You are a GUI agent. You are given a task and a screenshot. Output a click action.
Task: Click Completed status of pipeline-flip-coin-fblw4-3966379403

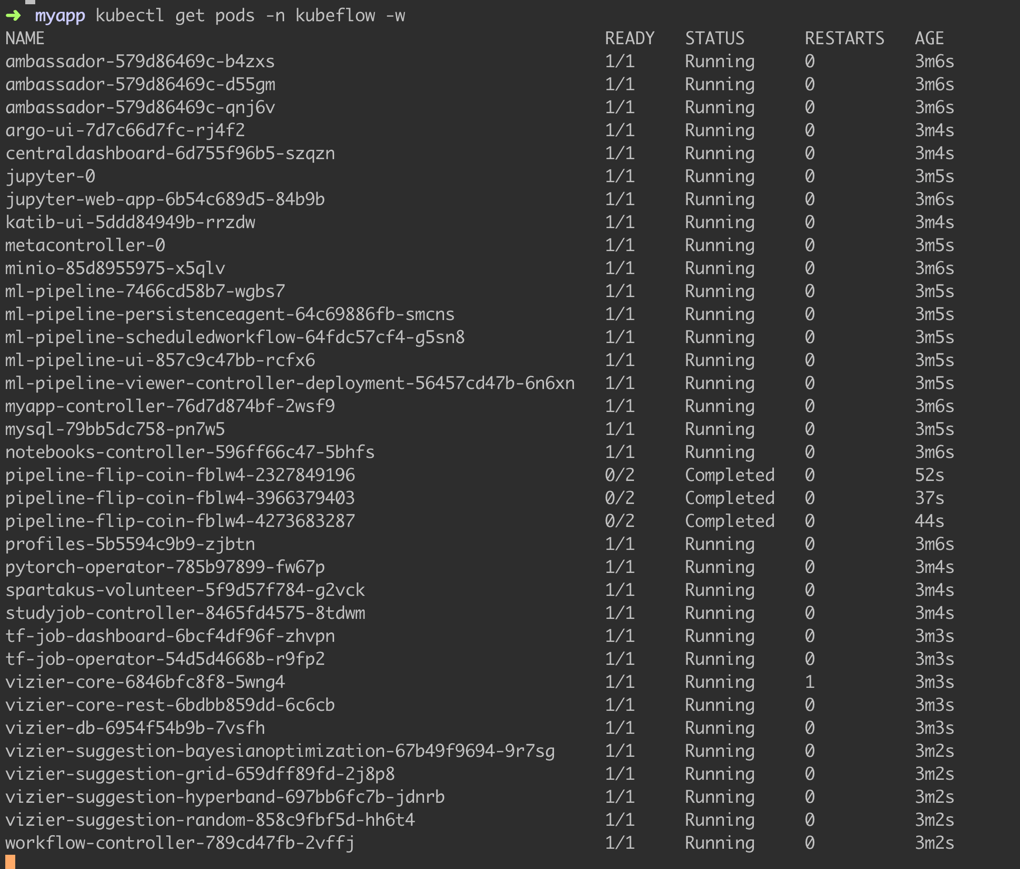[x=729, y=499]
